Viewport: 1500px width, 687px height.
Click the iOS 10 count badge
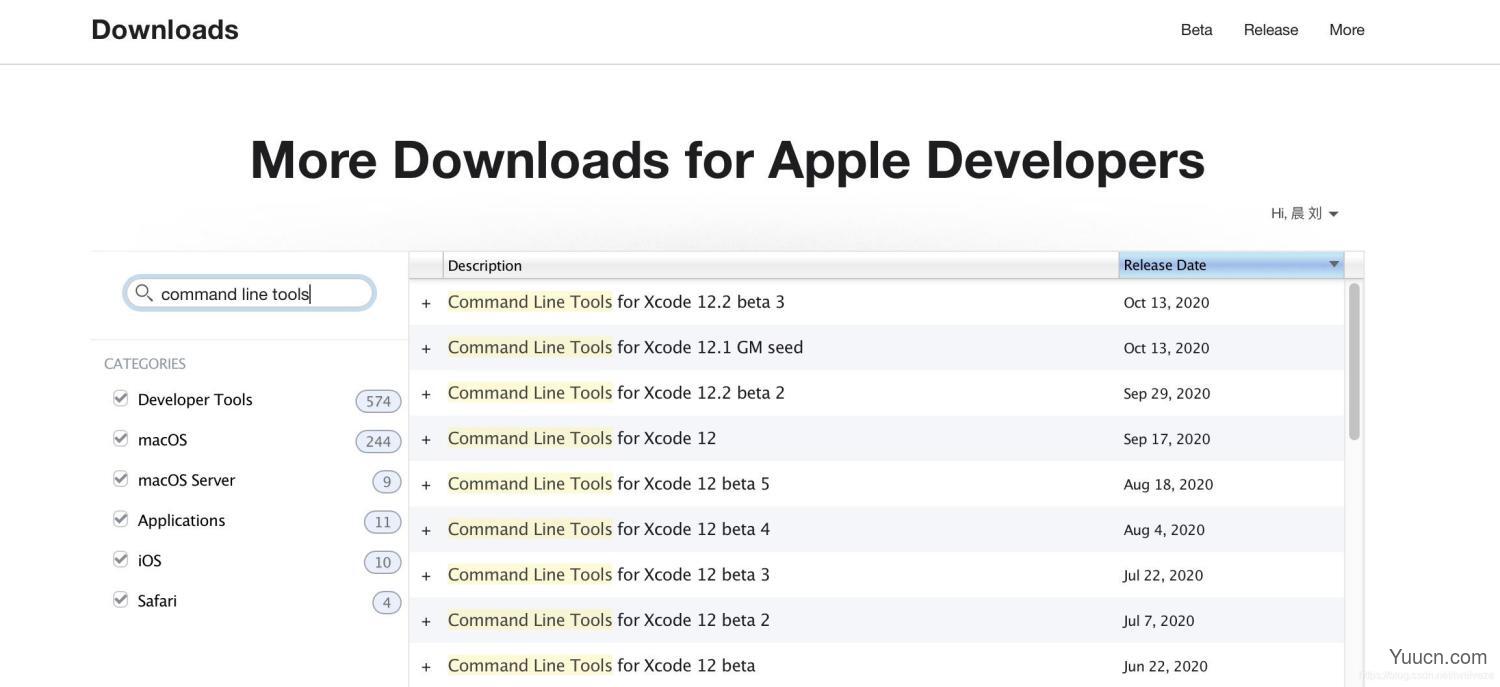coord(382,562)
